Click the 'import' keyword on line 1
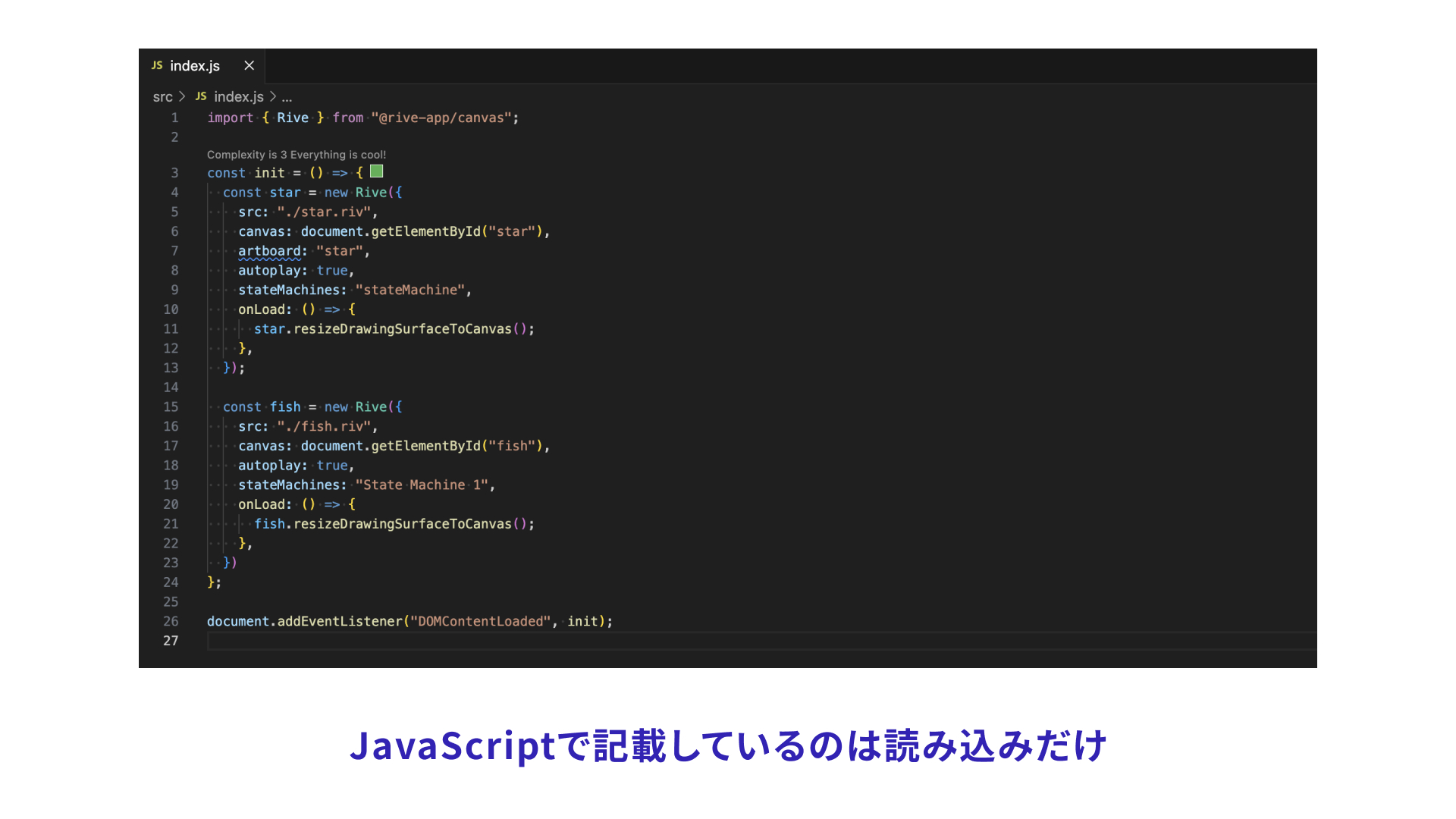1456x819 pixels. pos(231,118)
